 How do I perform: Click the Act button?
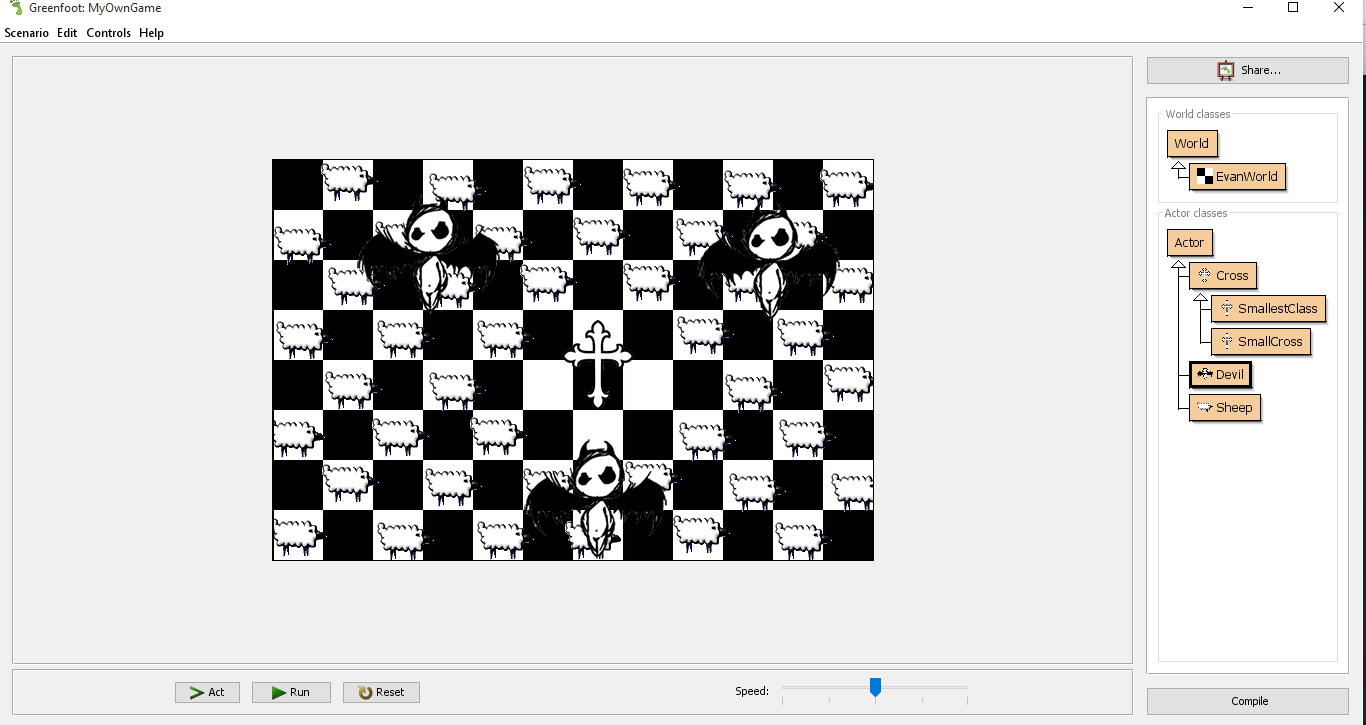click(x=207, y=692)
